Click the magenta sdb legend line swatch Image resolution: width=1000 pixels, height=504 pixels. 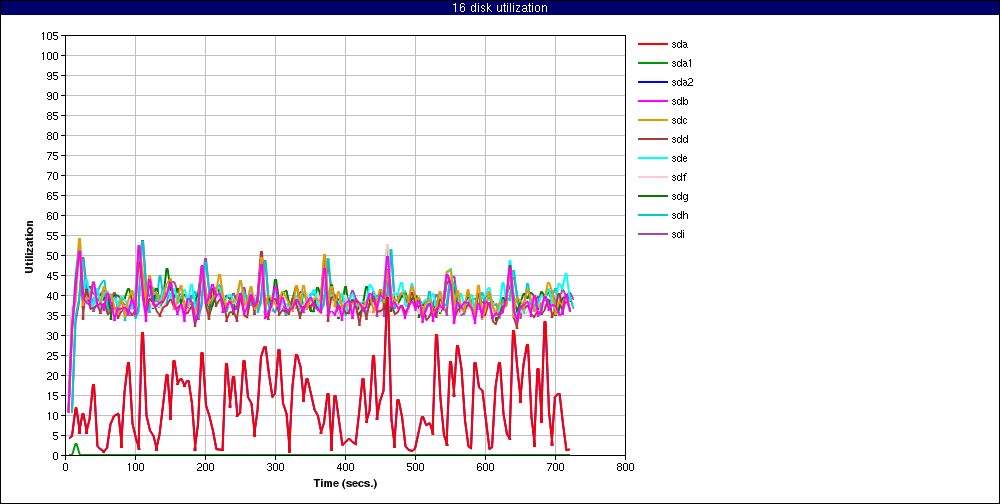point(652,101)
